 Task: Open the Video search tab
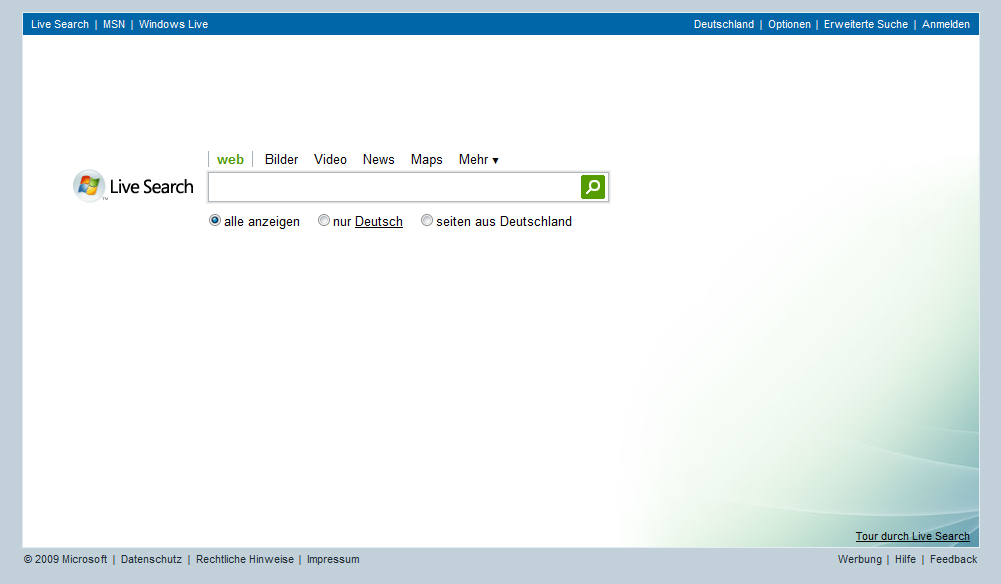pyautogui.click(x=330, y=160)
